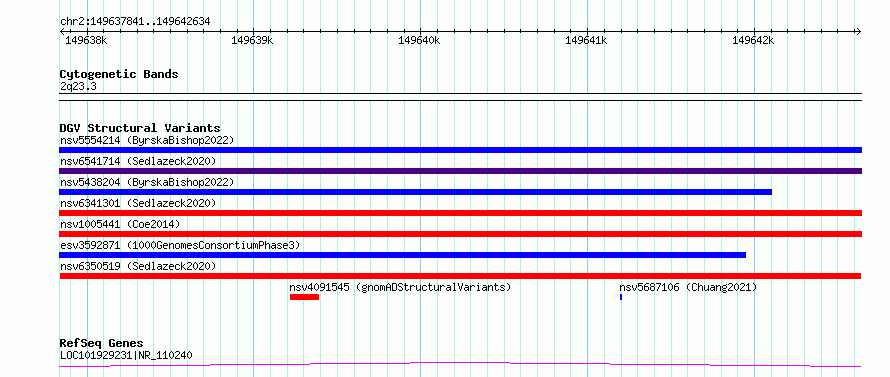Click the left arrowhead of the ruler
The image size is (890, 377).
63,31
